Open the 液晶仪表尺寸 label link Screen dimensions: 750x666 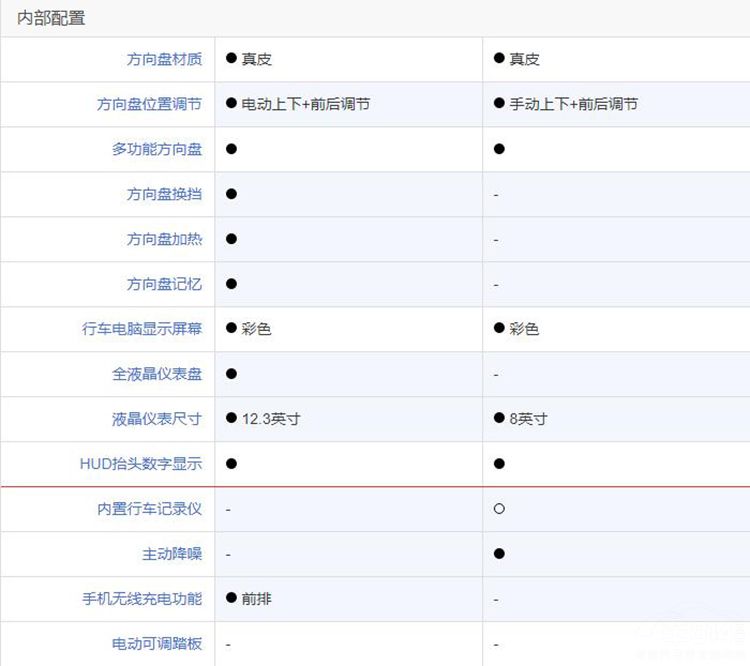157,419
